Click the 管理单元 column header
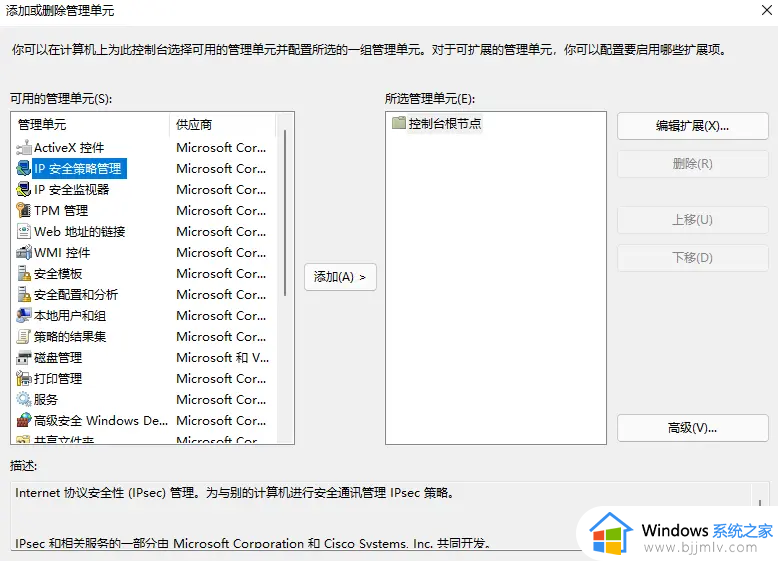The width and height of the screenshot is (778, 561). (x=90, y=125)
